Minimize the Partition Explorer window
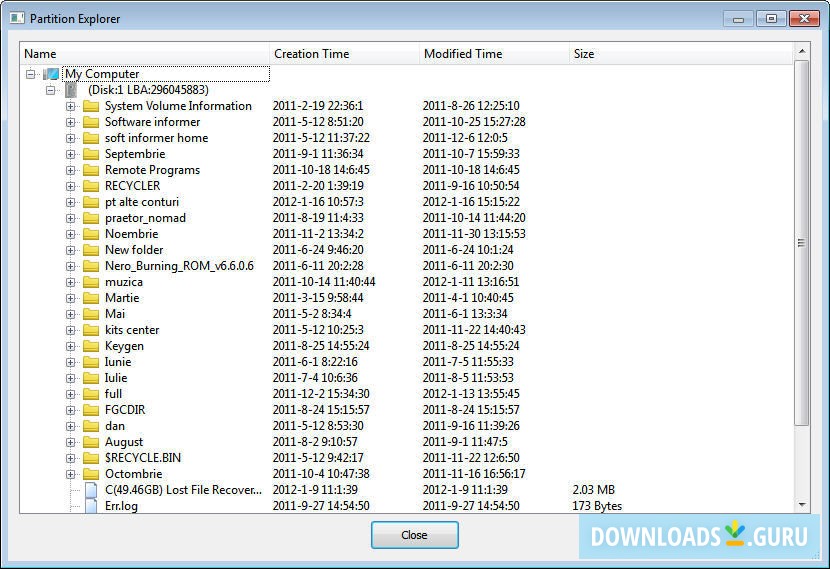Viewport: 830px width, 569px height. (x=739, y=19)
